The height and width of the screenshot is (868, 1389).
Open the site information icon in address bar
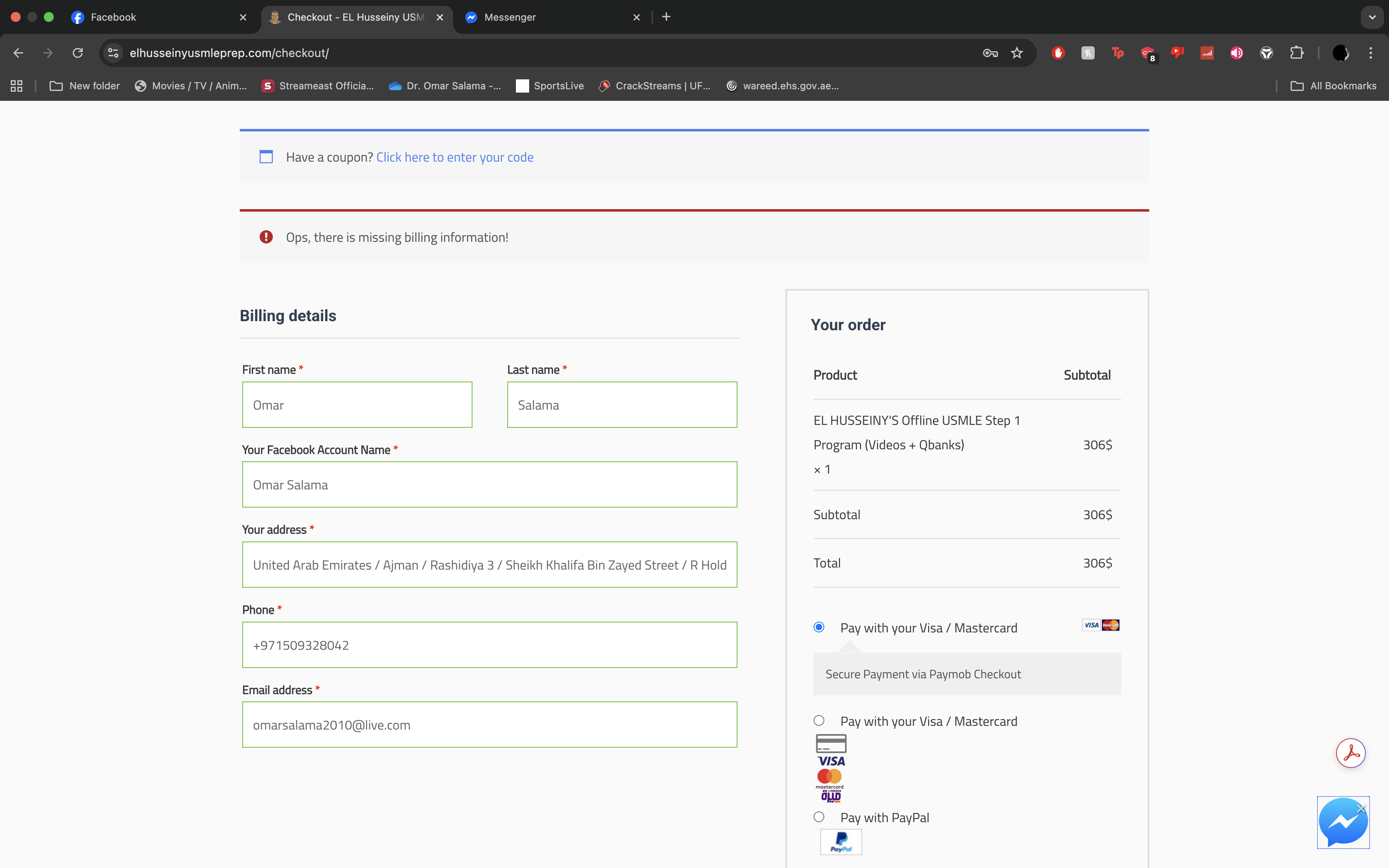pyautogui.click(x=113, y=53)
